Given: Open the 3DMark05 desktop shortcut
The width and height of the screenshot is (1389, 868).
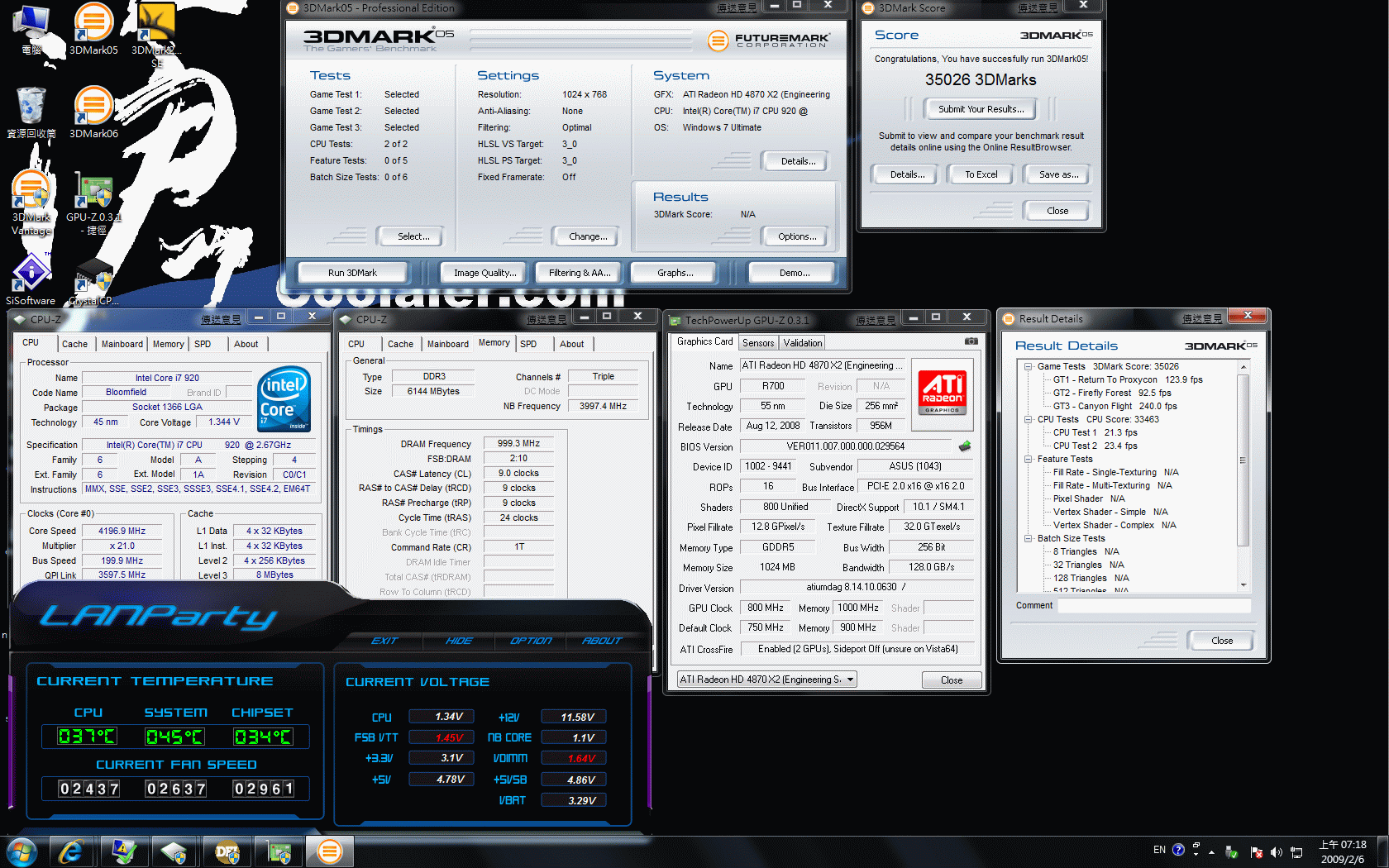Looking at the screenshot, I should 93,30.
